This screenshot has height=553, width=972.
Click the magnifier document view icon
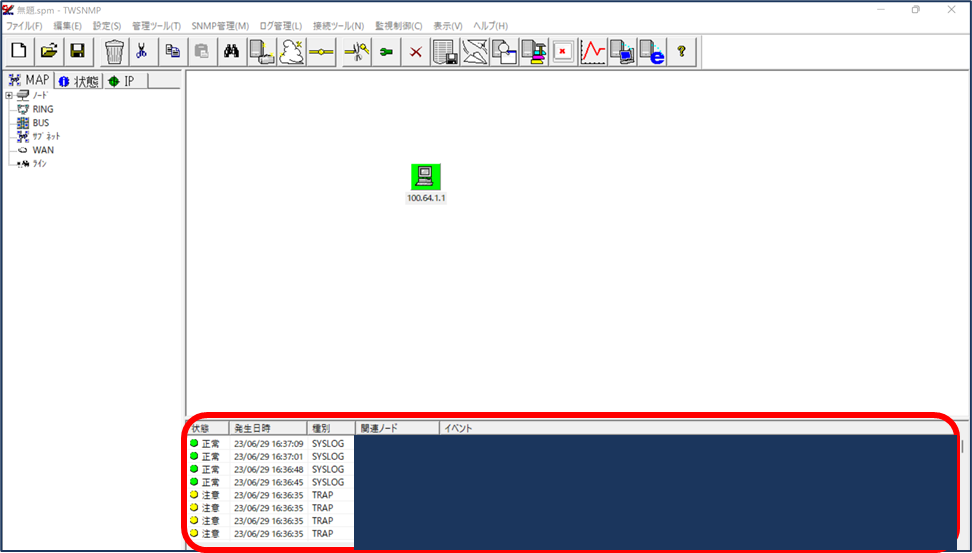(504, 51)
